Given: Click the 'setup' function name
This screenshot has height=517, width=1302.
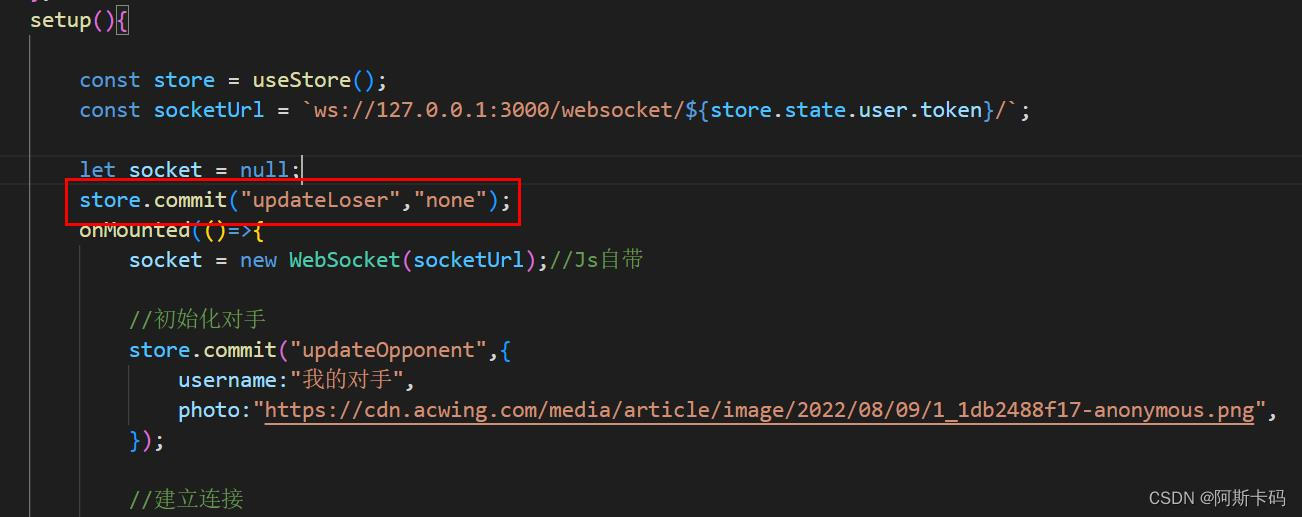Looking at the screenshot, I should tap(60, 20).
